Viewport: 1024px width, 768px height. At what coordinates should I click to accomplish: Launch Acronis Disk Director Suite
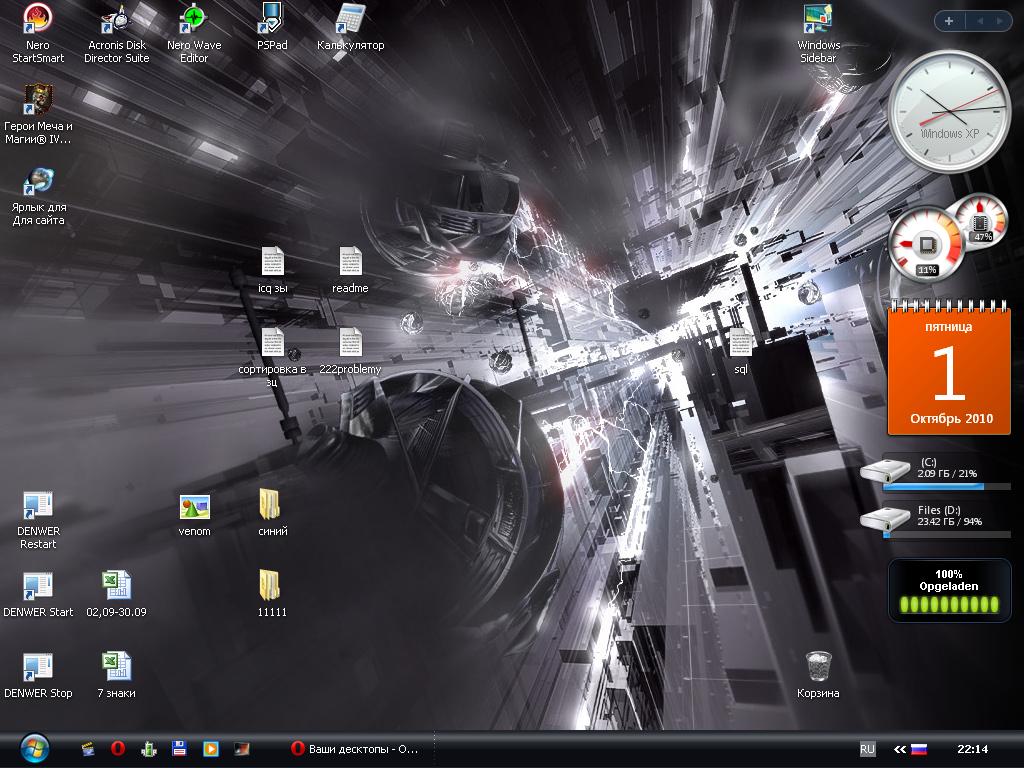point(117,18)
